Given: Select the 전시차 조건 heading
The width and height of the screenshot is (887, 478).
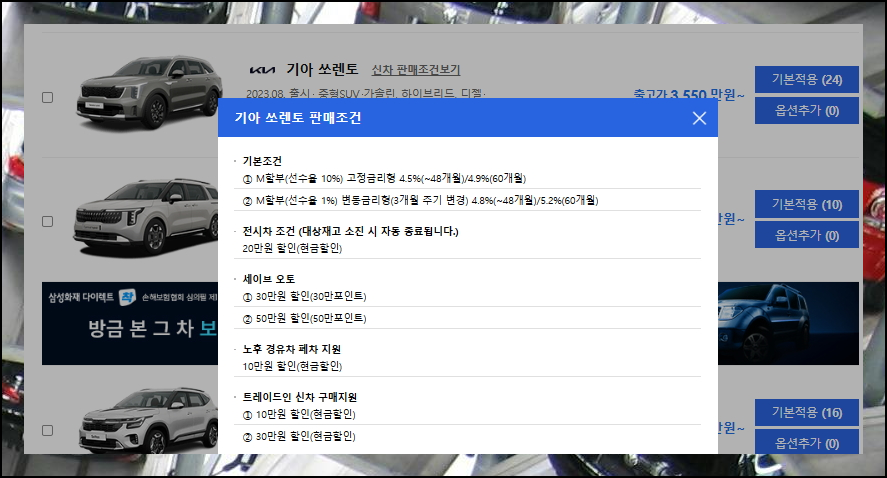Looking at the screenshot, I should click(x=350, y=231).
